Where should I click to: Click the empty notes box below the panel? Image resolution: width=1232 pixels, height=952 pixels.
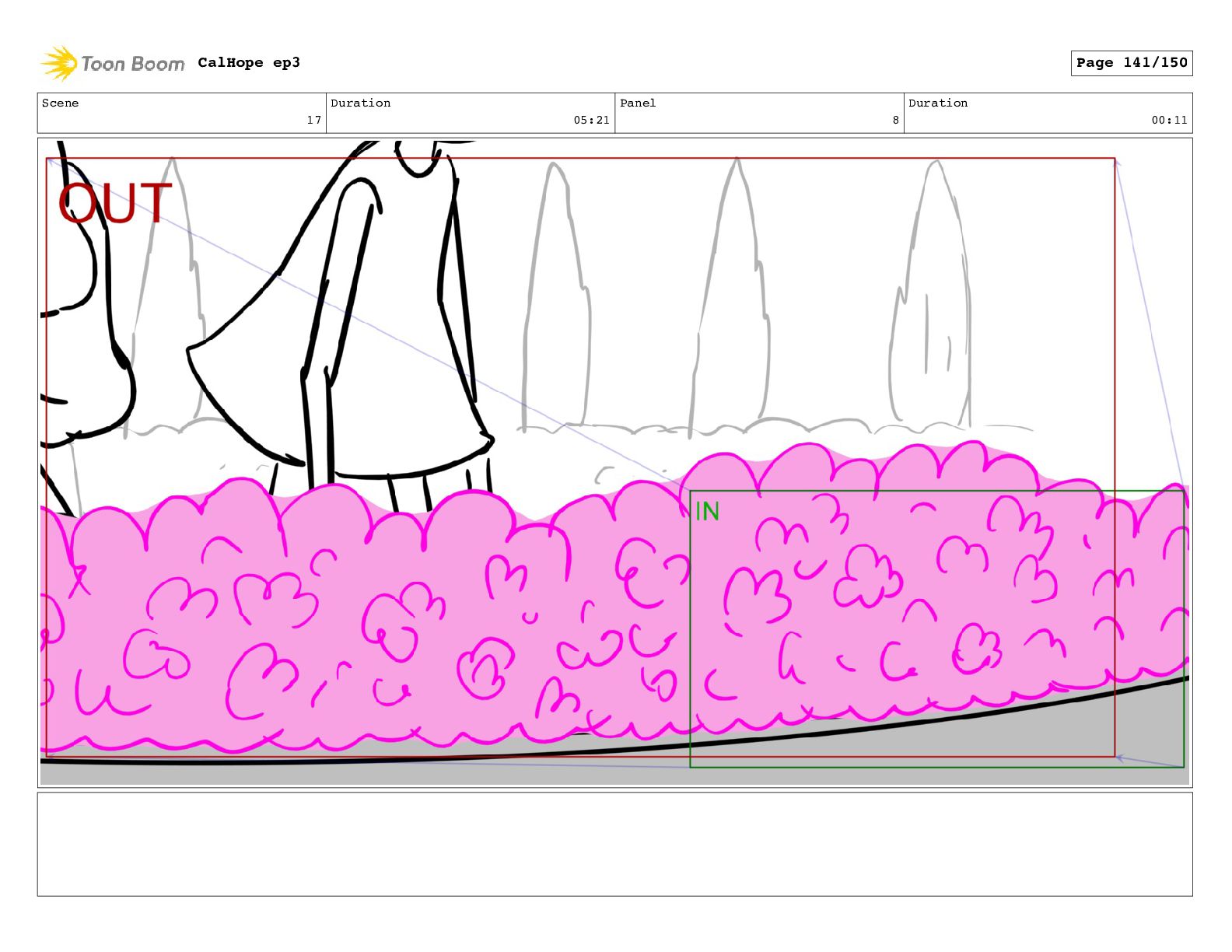[614, 844]
